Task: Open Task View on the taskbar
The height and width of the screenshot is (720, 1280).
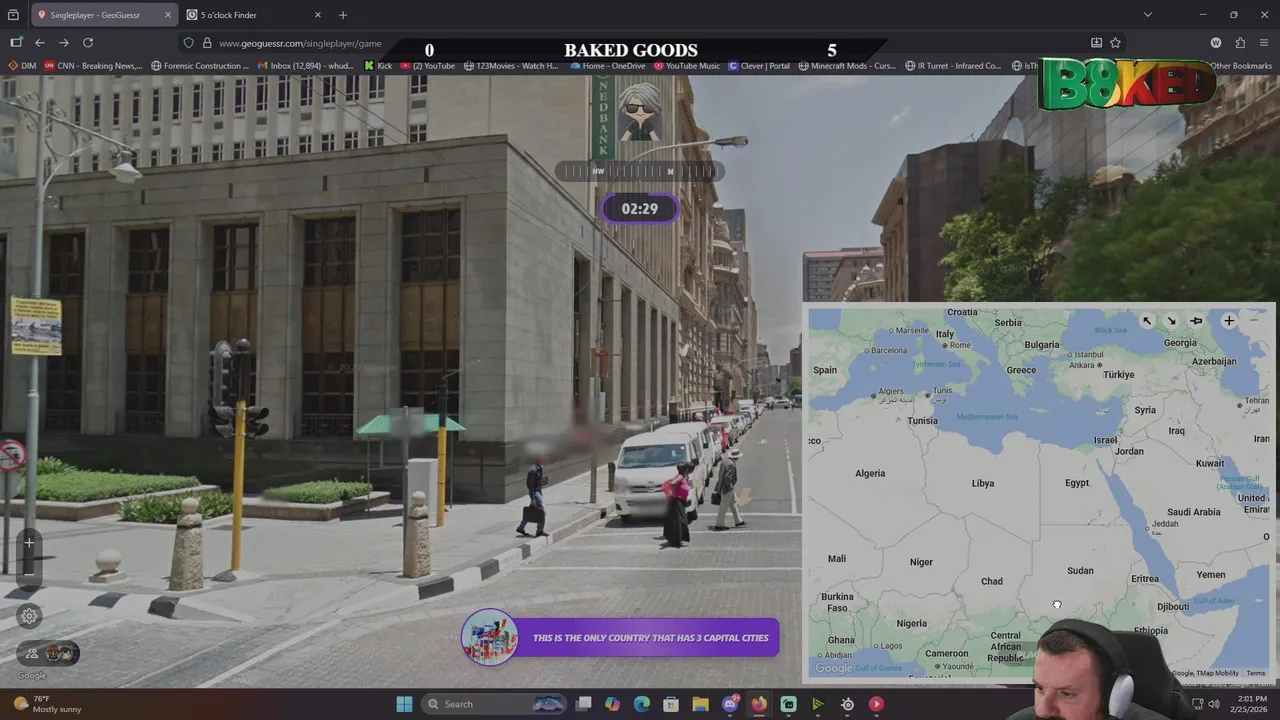Action: [x=583, y=704]
